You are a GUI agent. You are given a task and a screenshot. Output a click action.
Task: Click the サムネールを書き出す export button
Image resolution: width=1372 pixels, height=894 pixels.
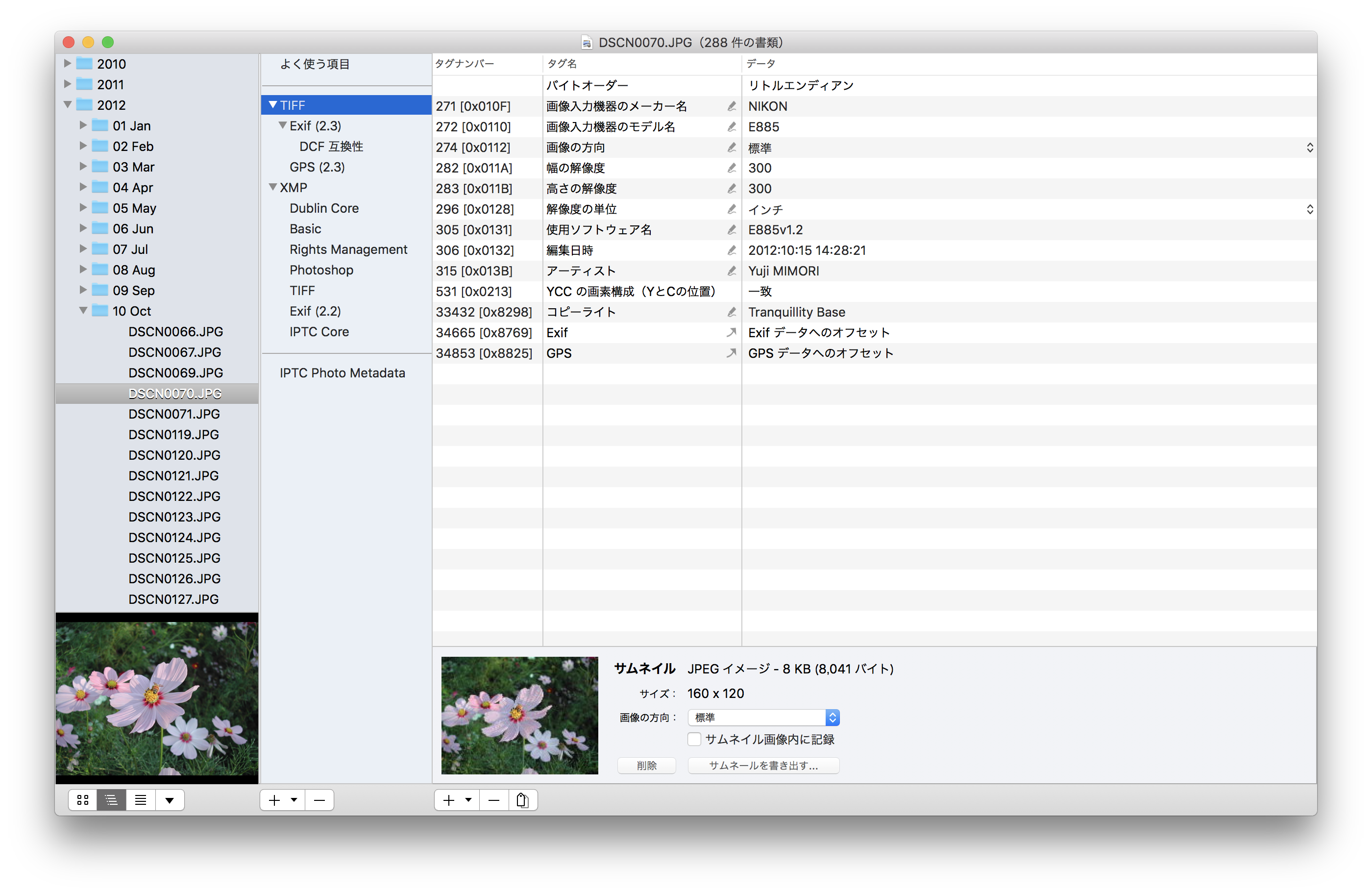[763, 766]
